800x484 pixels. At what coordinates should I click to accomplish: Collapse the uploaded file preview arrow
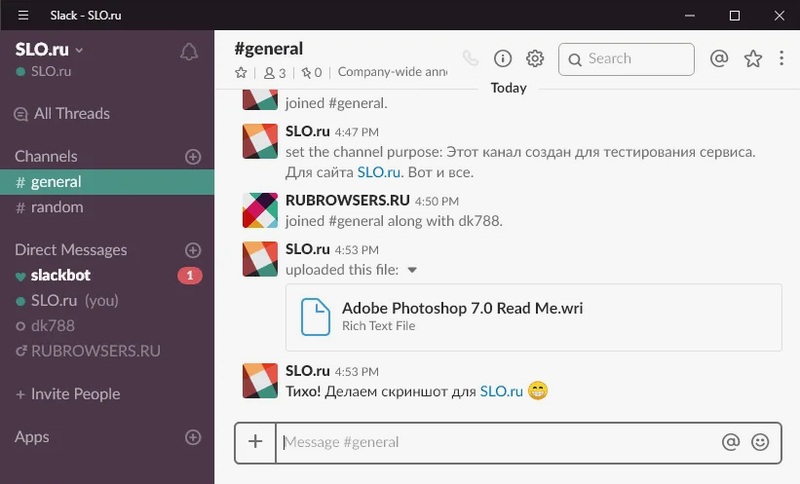tap(412, 270)
